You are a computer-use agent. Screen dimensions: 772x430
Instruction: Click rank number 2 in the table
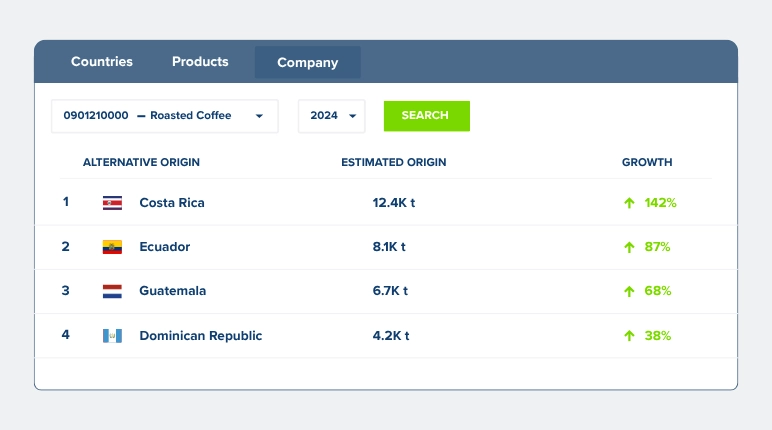[x=65, y=246]
